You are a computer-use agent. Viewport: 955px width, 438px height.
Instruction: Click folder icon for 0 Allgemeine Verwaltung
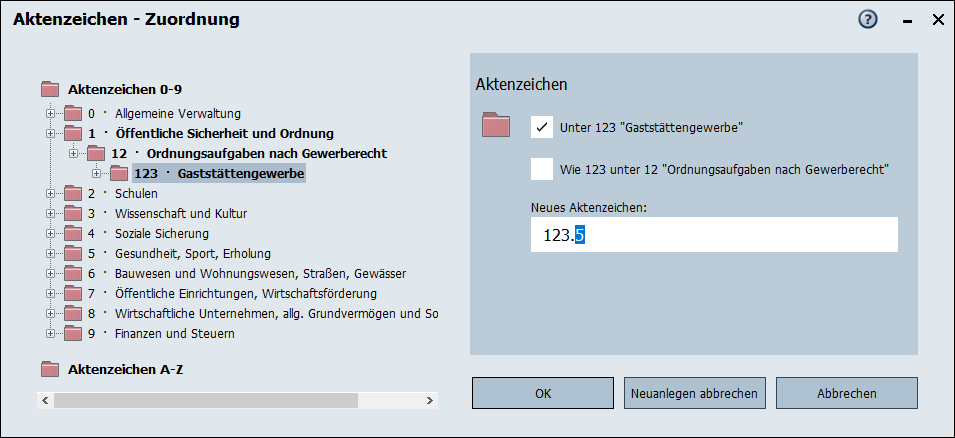[73, 113]
